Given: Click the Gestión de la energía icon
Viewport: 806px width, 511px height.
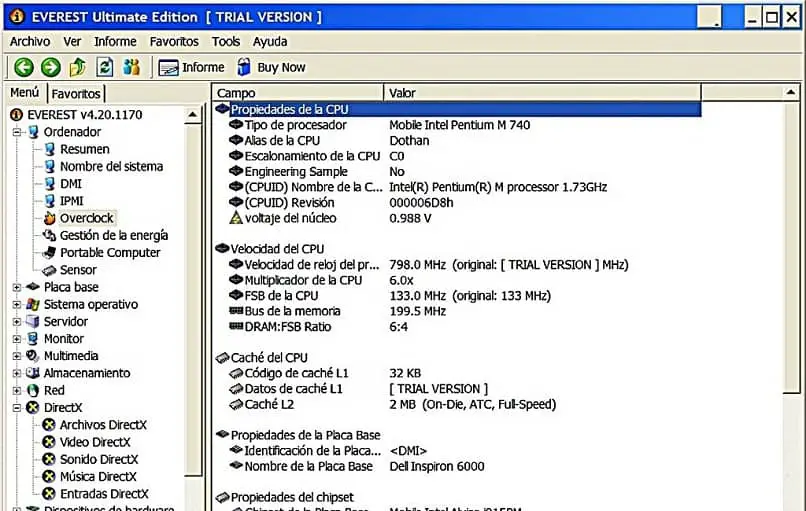Looking at the screenshot, I should 49,235.
